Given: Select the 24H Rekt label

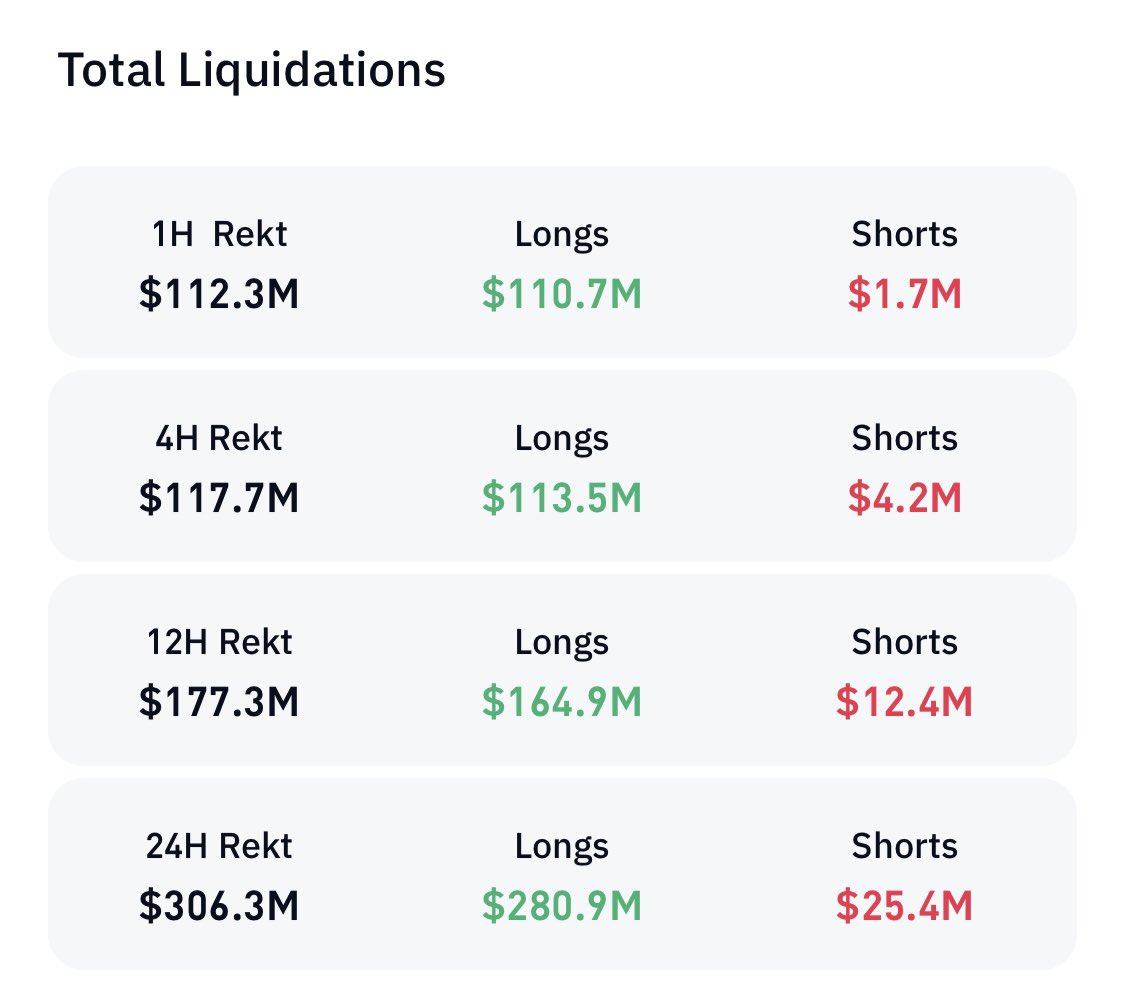Looking at the screenshot, I should (219, 845).
